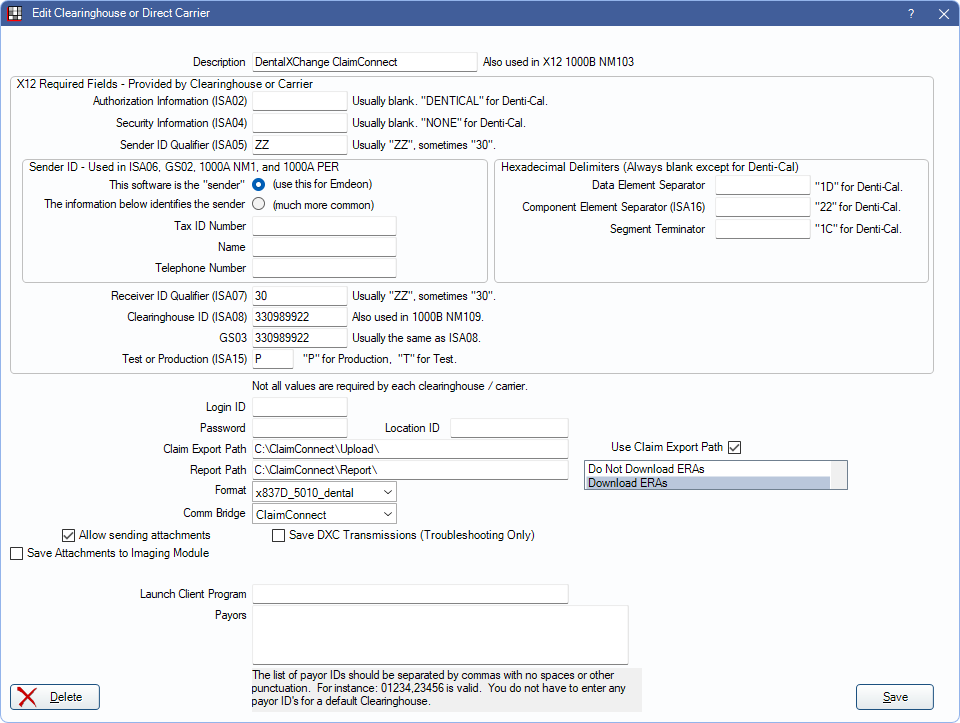This screenshot has width=960, height=723.
Task: Open the Format dropdown x837D_5010_dental
Action: pos(324,492)
